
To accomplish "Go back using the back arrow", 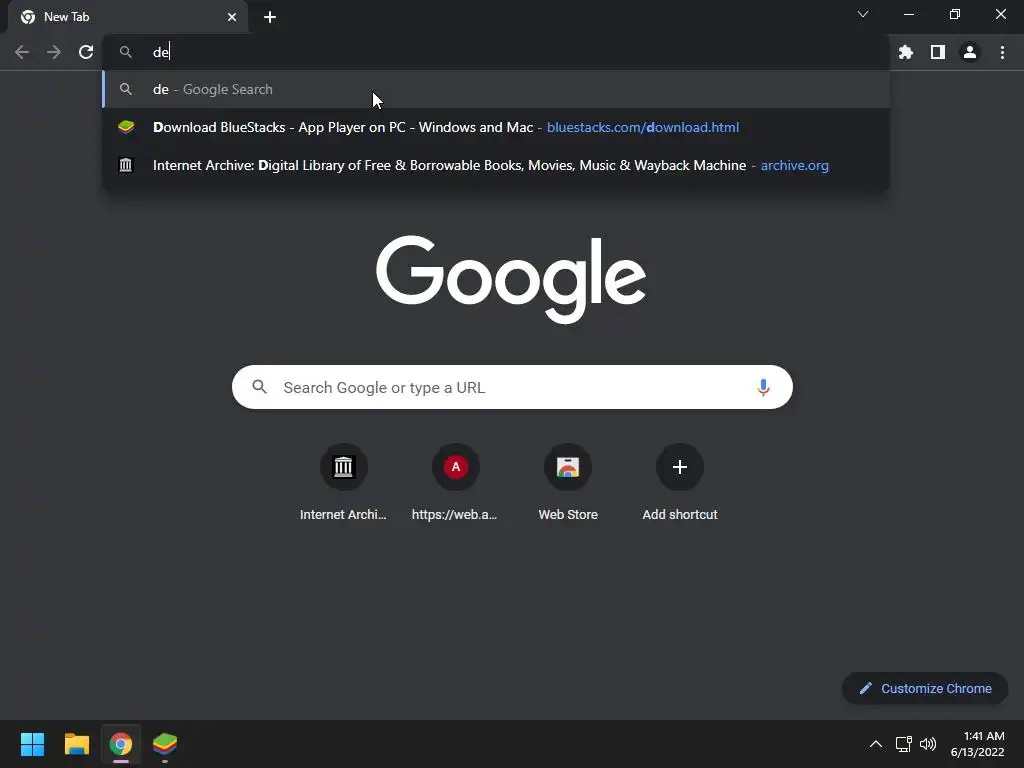I will coord(22,52).
